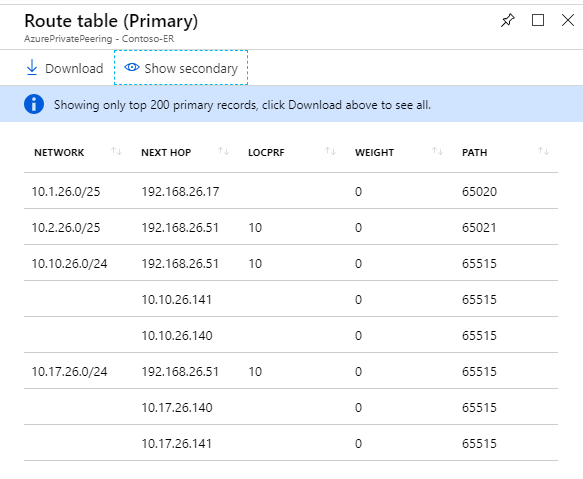The image size is (583, 479).
Task: Click path 65515 in 10.17.26.140 row
Action: pos(479,408)
